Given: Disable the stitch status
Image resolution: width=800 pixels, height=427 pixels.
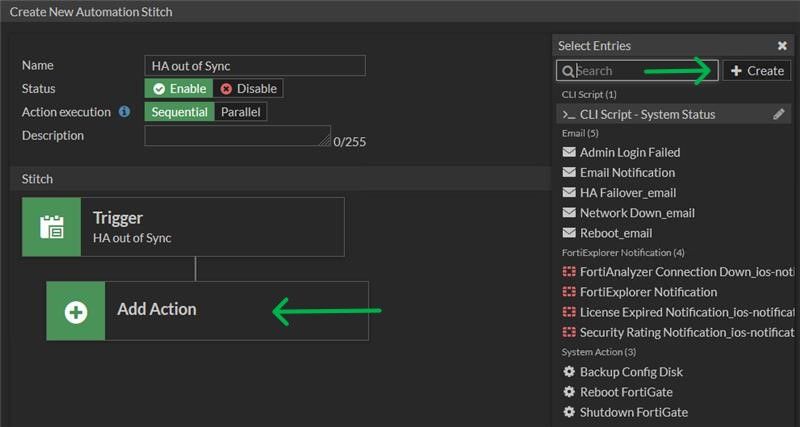Looking at the screenshot, I should pos(248,89).
